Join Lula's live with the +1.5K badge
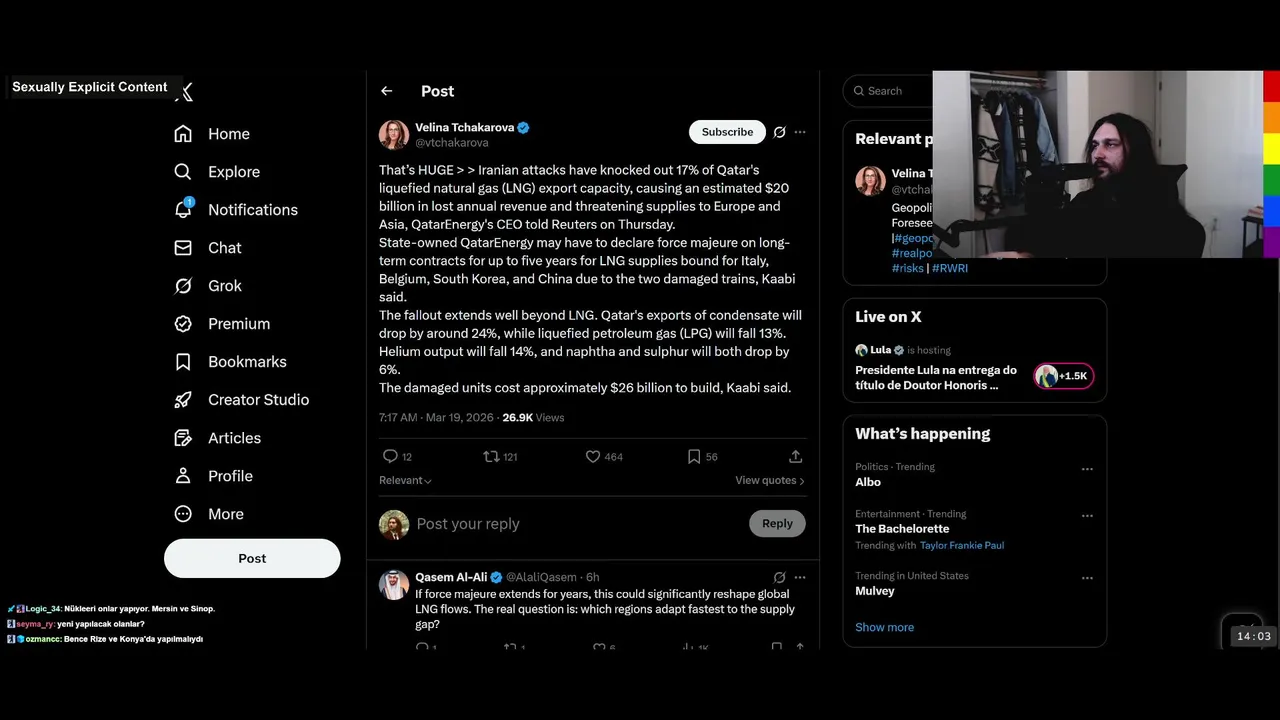Image resolution: width=1280 pixels, height=720 pixels. point(1064,376)
